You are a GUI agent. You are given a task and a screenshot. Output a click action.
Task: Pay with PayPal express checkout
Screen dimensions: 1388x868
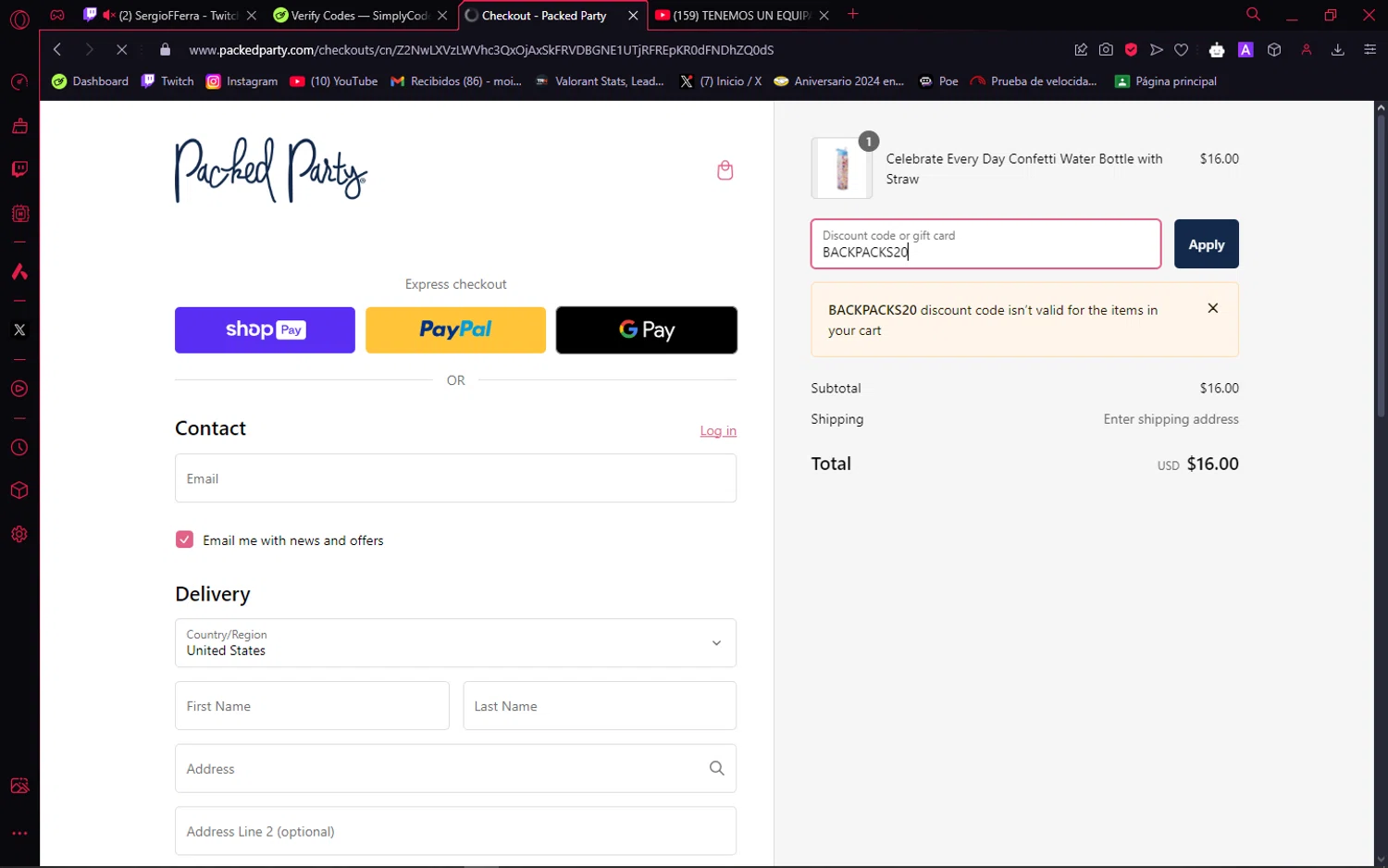pyautogui.click(x=455, y=330)
